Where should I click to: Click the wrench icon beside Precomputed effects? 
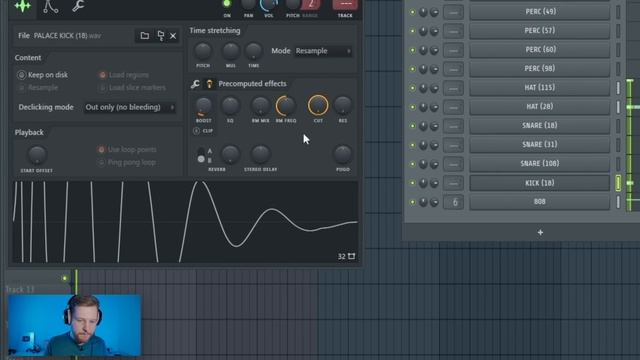pos(195,84)
